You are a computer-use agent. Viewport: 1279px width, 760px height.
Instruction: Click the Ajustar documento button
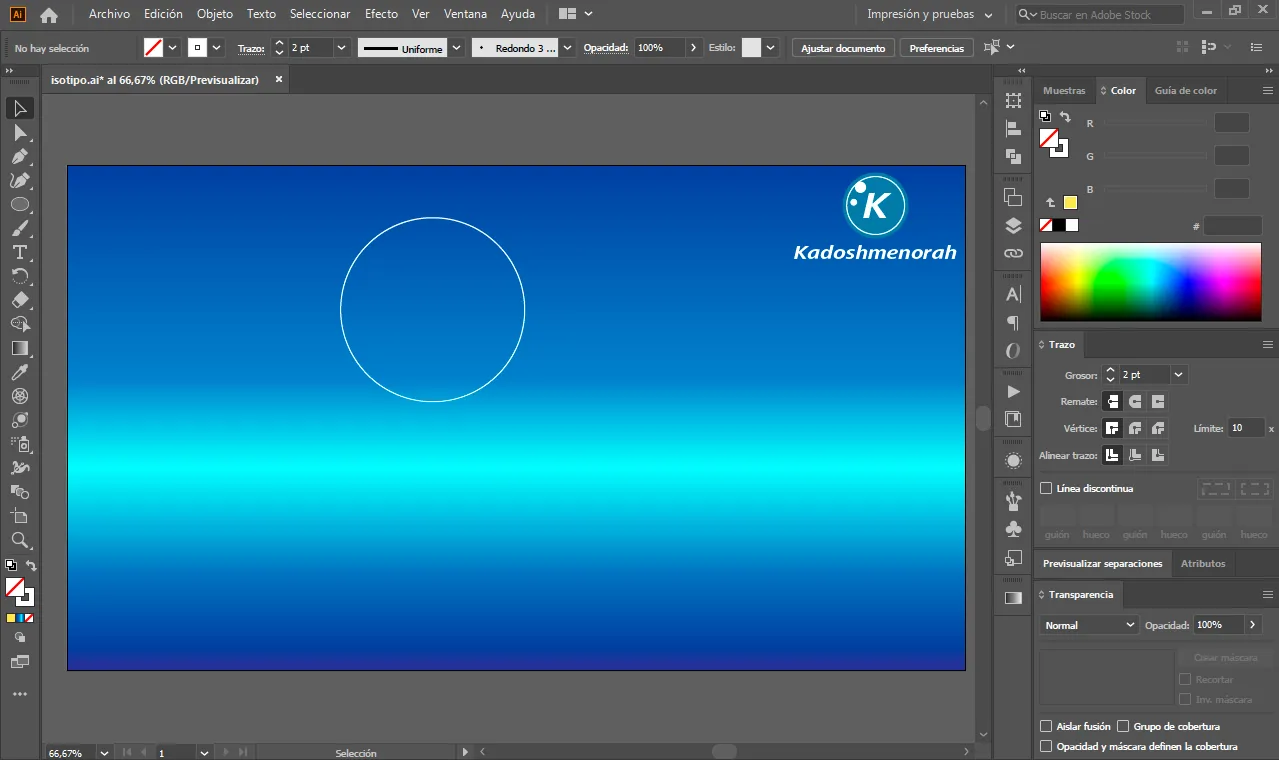pos(843,48)
